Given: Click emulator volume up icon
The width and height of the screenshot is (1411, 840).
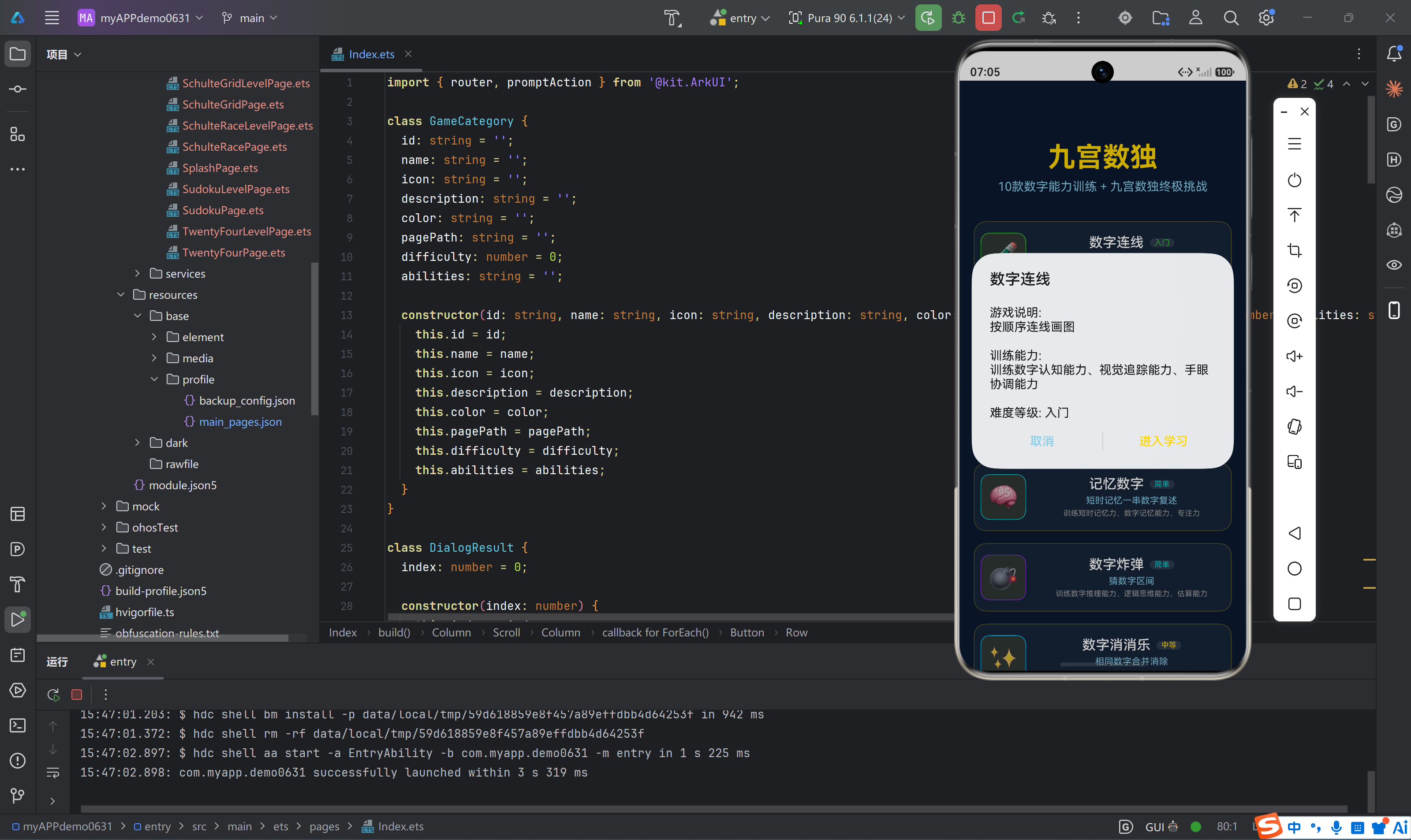Looking at the screenshot, I should pyautogui.click(x=1294, y=356).
